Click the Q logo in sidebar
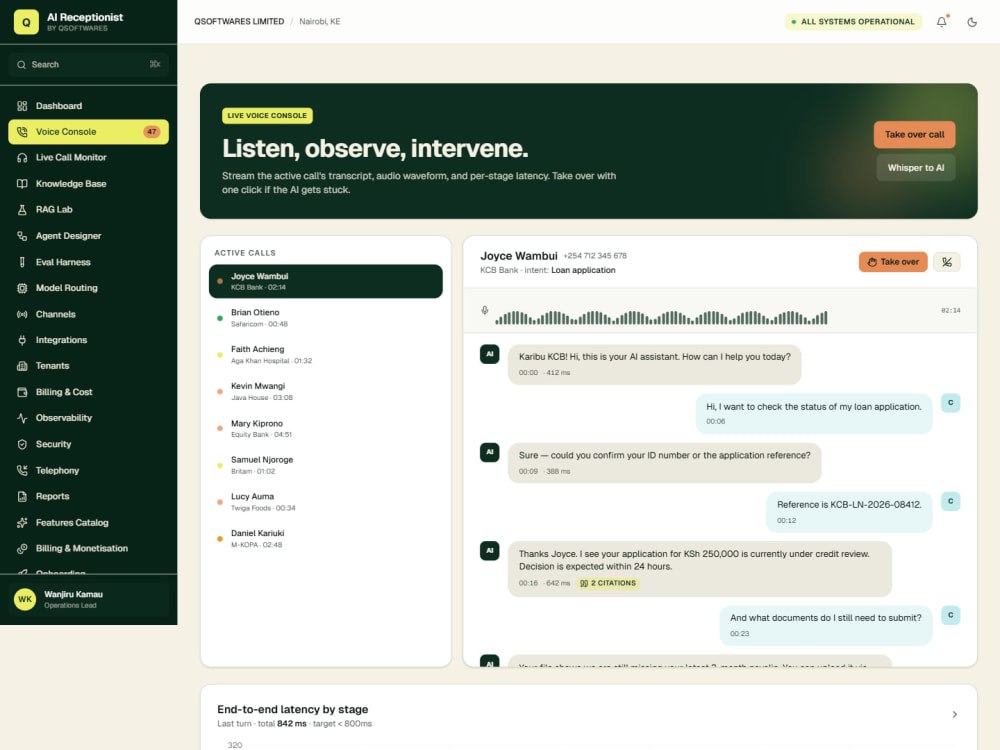 point(26,22)
